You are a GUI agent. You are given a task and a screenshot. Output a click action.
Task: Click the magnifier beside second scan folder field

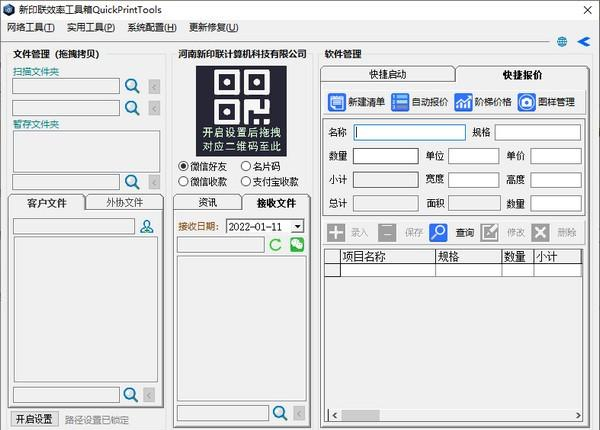point(132,108)
